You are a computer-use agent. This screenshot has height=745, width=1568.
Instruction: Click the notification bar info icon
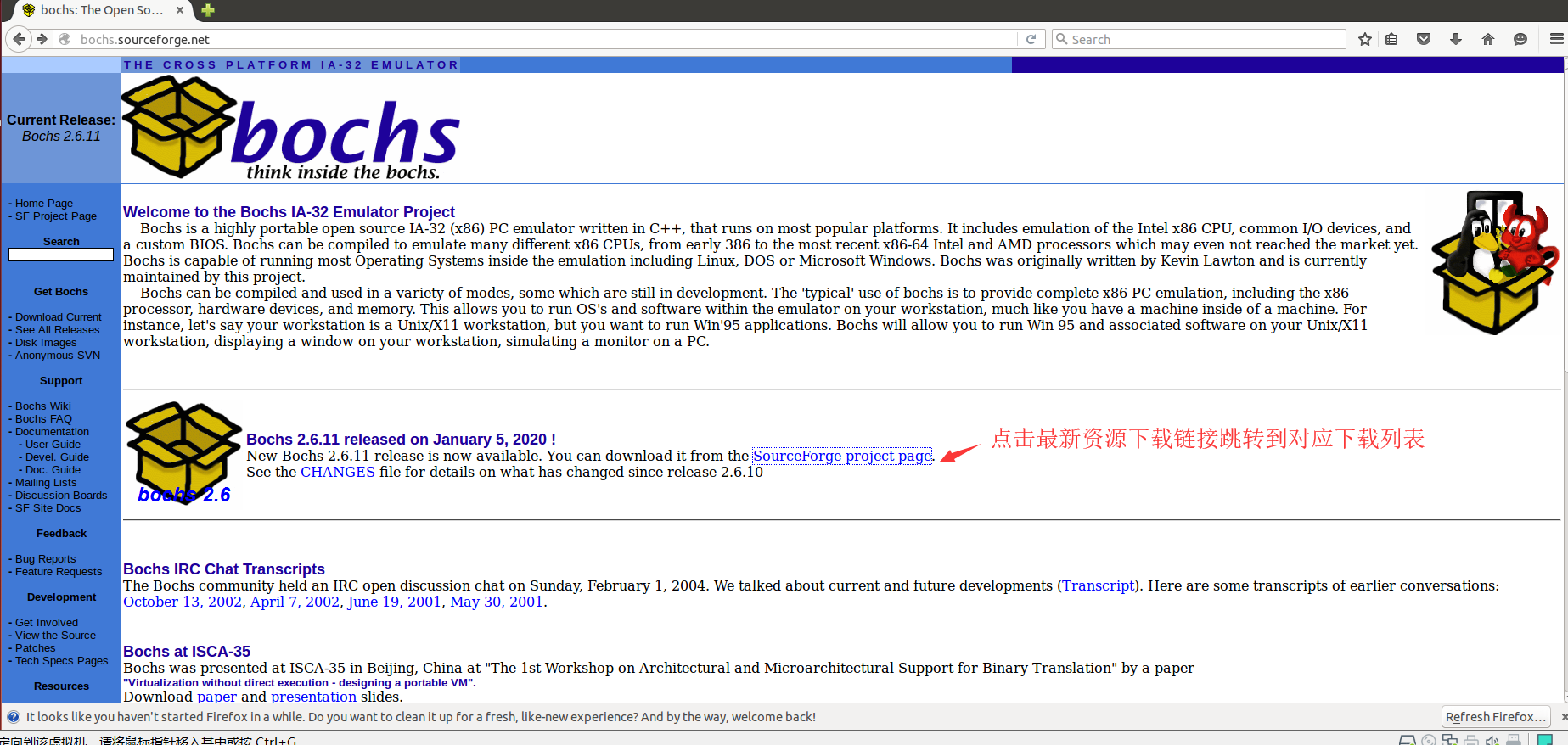pos(14,717)
